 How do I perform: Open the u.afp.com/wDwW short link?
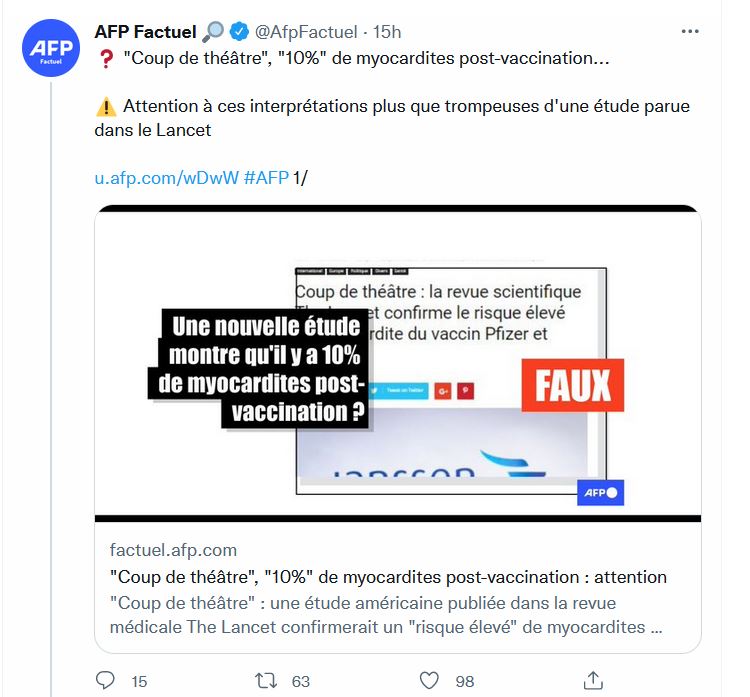point(166,177)
